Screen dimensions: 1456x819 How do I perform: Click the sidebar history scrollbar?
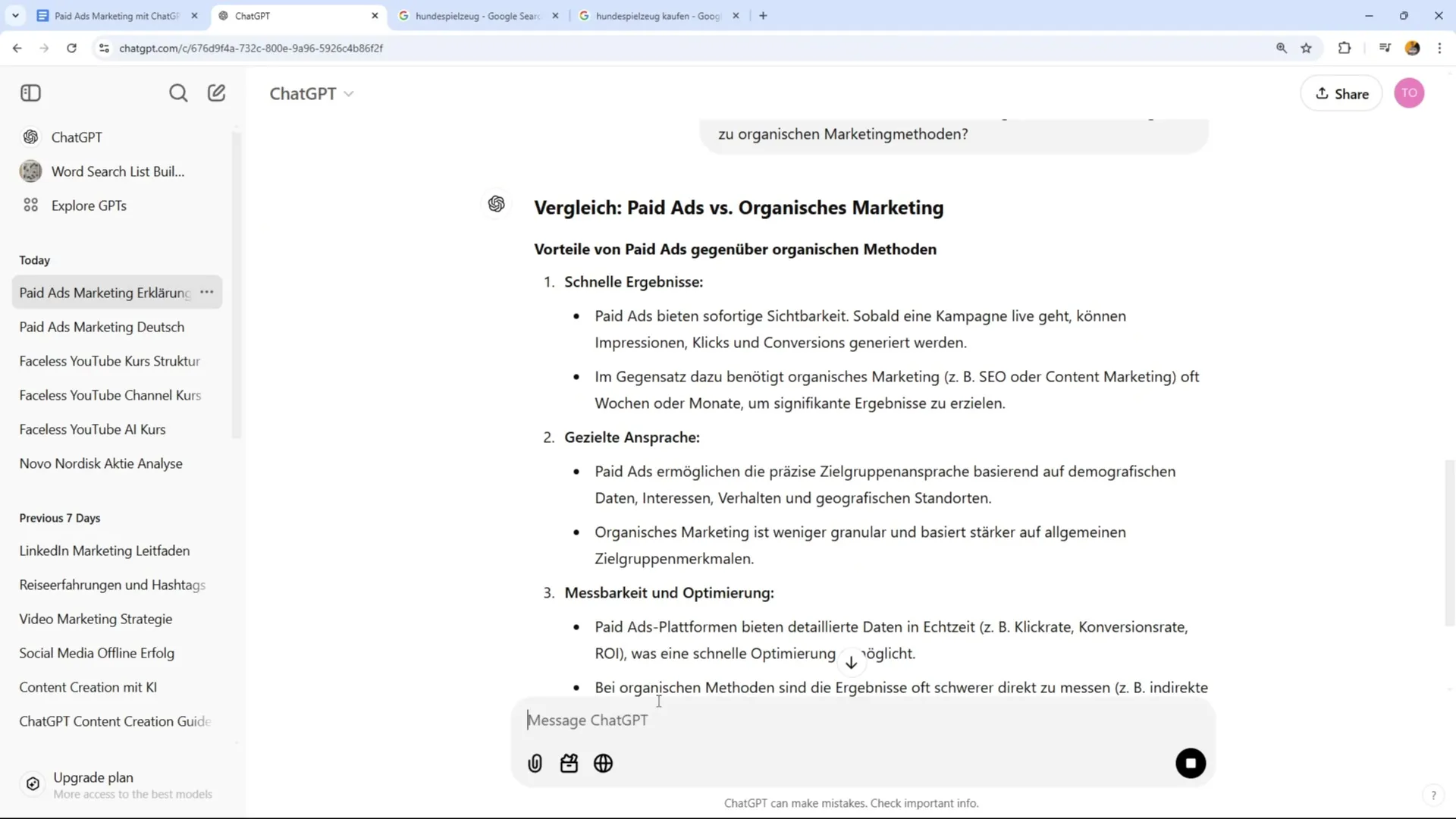coord(236,284)
